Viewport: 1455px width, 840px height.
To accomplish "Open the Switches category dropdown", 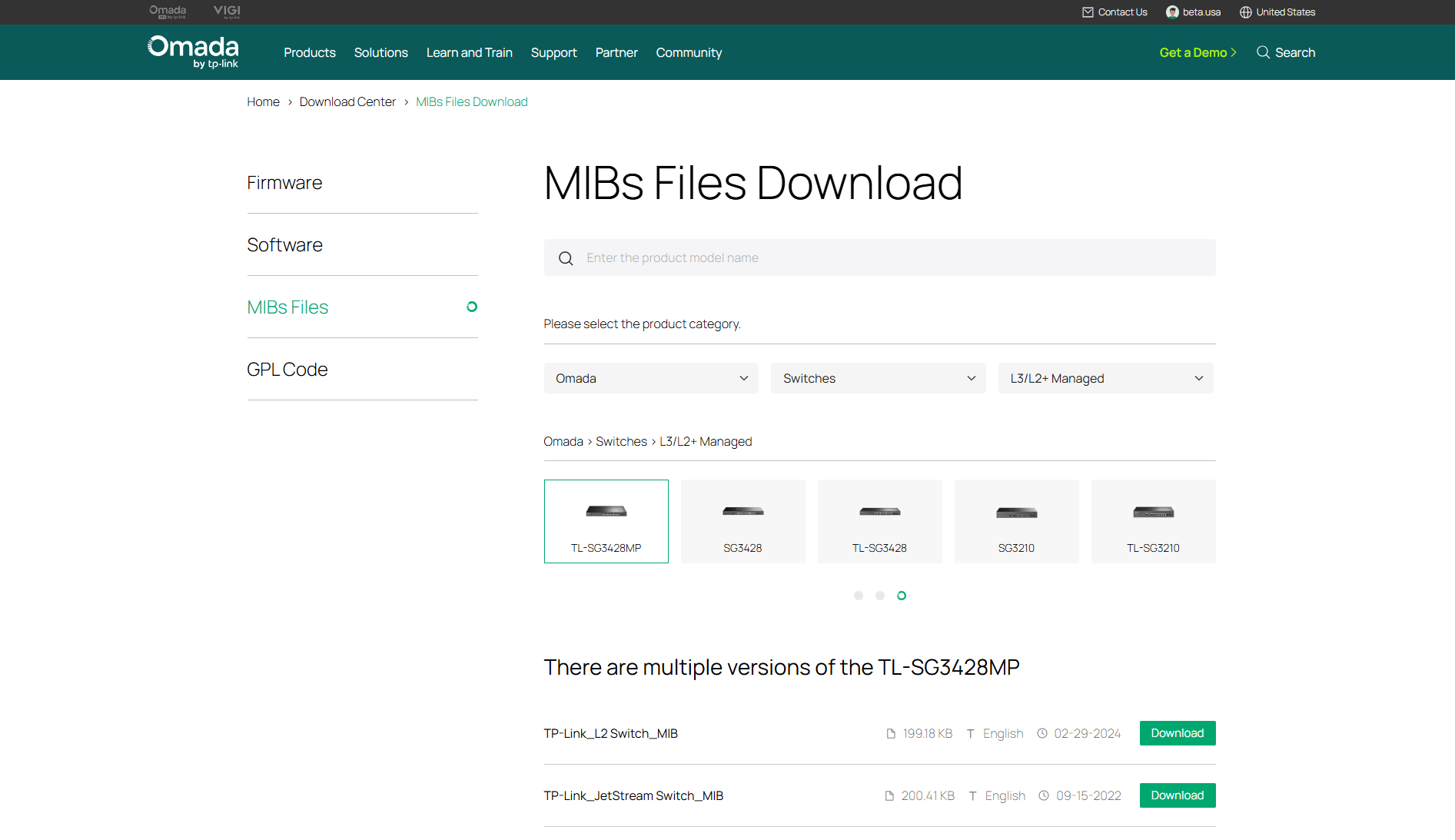I will [879, 378].
